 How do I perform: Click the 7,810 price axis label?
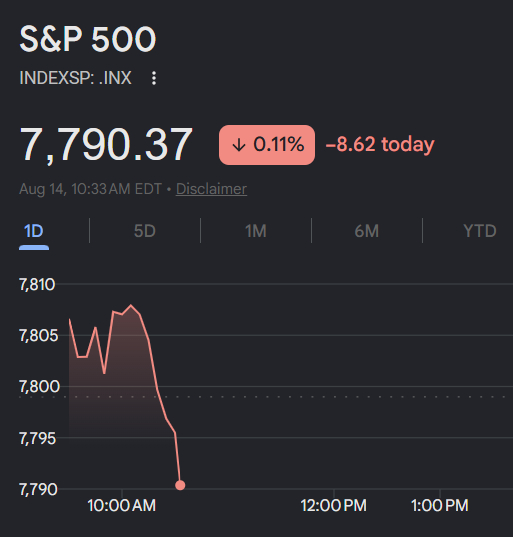click(37, 285)
